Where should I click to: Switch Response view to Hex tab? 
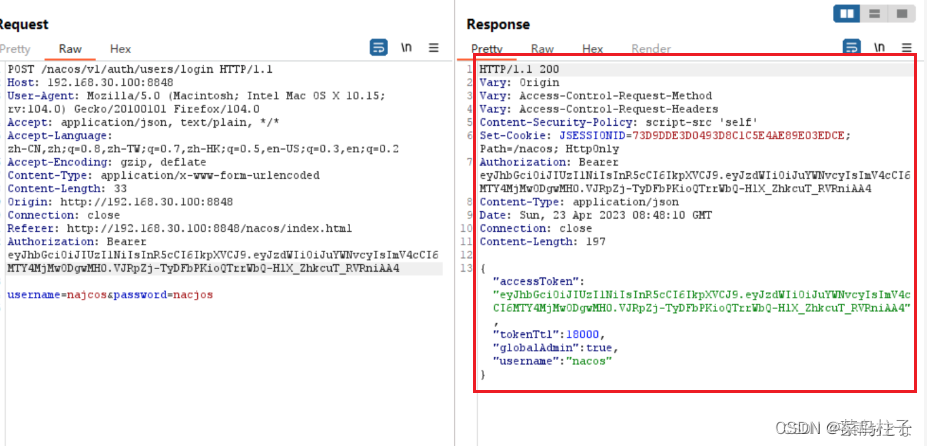(592, 49)
